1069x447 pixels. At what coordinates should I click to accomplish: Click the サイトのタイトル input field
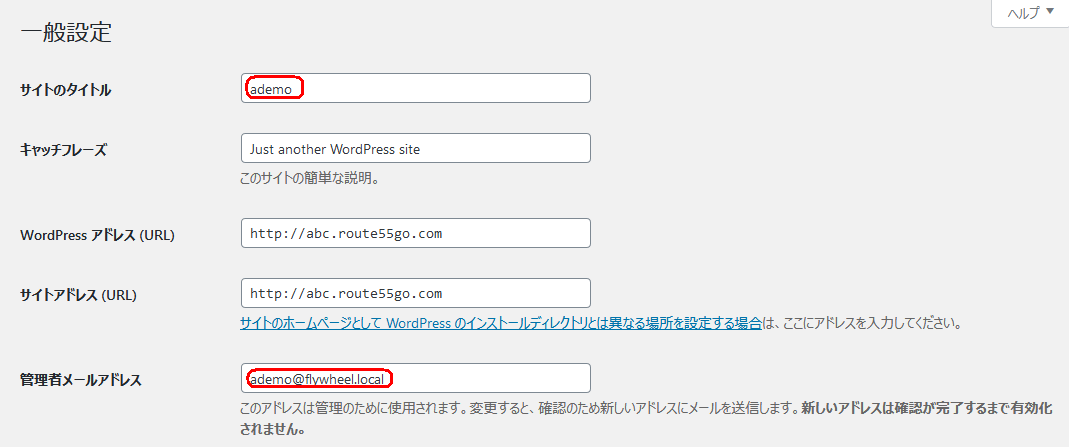[x=416, y=88]
